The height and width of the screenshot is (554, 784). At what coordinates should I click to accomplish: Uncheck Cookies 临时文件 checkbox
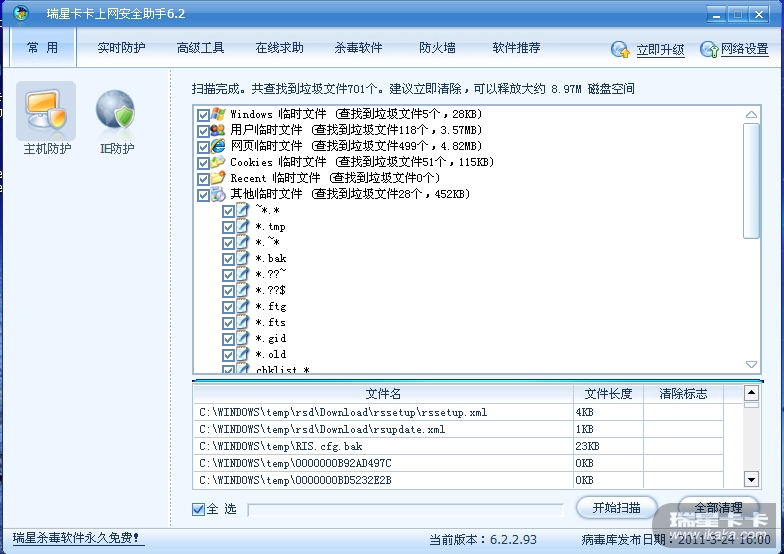point(203,163)
